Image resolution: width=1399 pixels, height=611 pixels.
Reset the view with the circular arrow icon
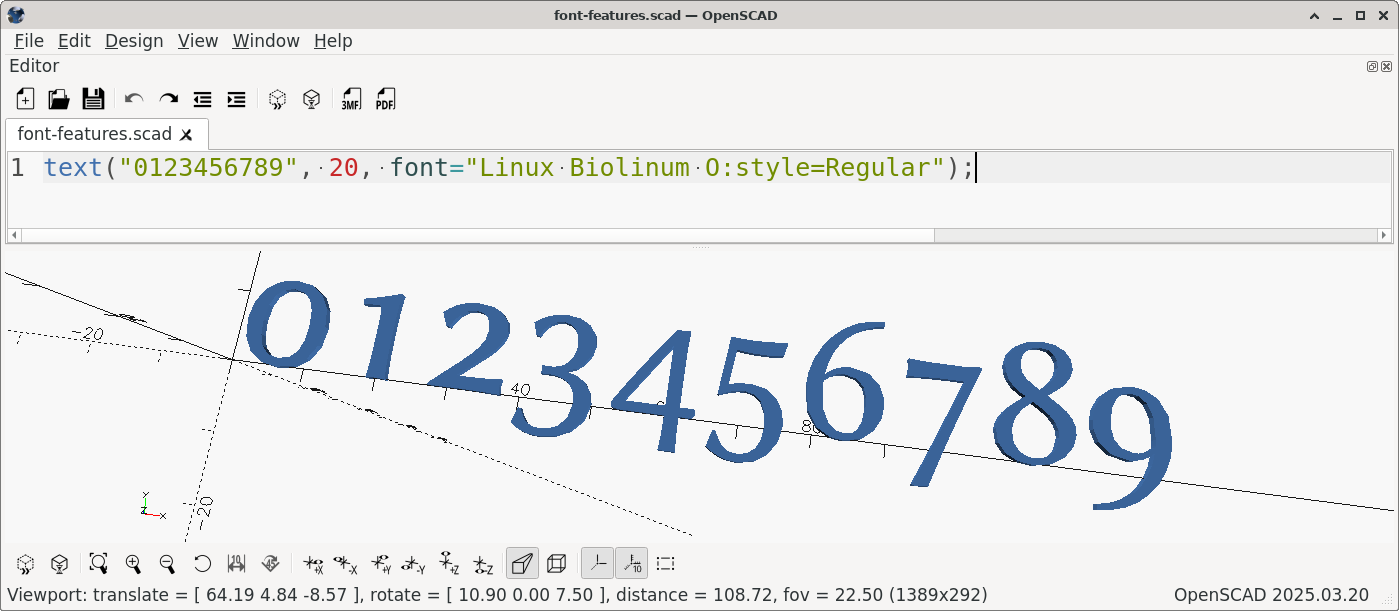click(x=202, y=563)
